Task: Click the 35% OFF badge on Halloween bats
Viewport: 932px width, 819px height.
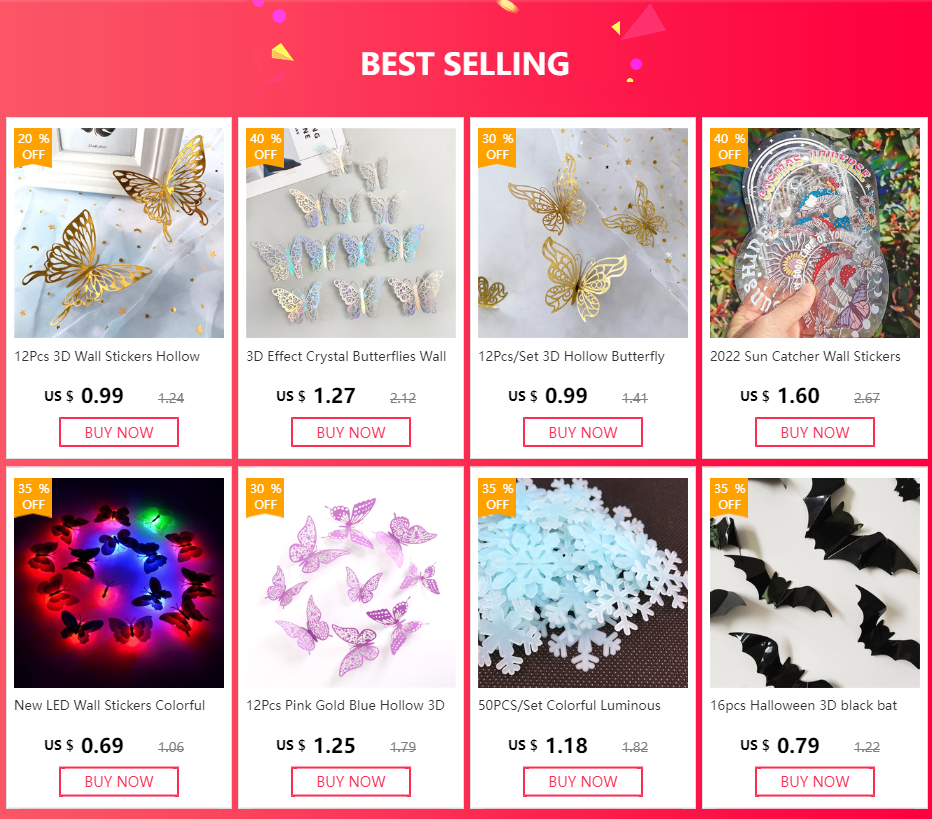Action: [x=729, y=497]
